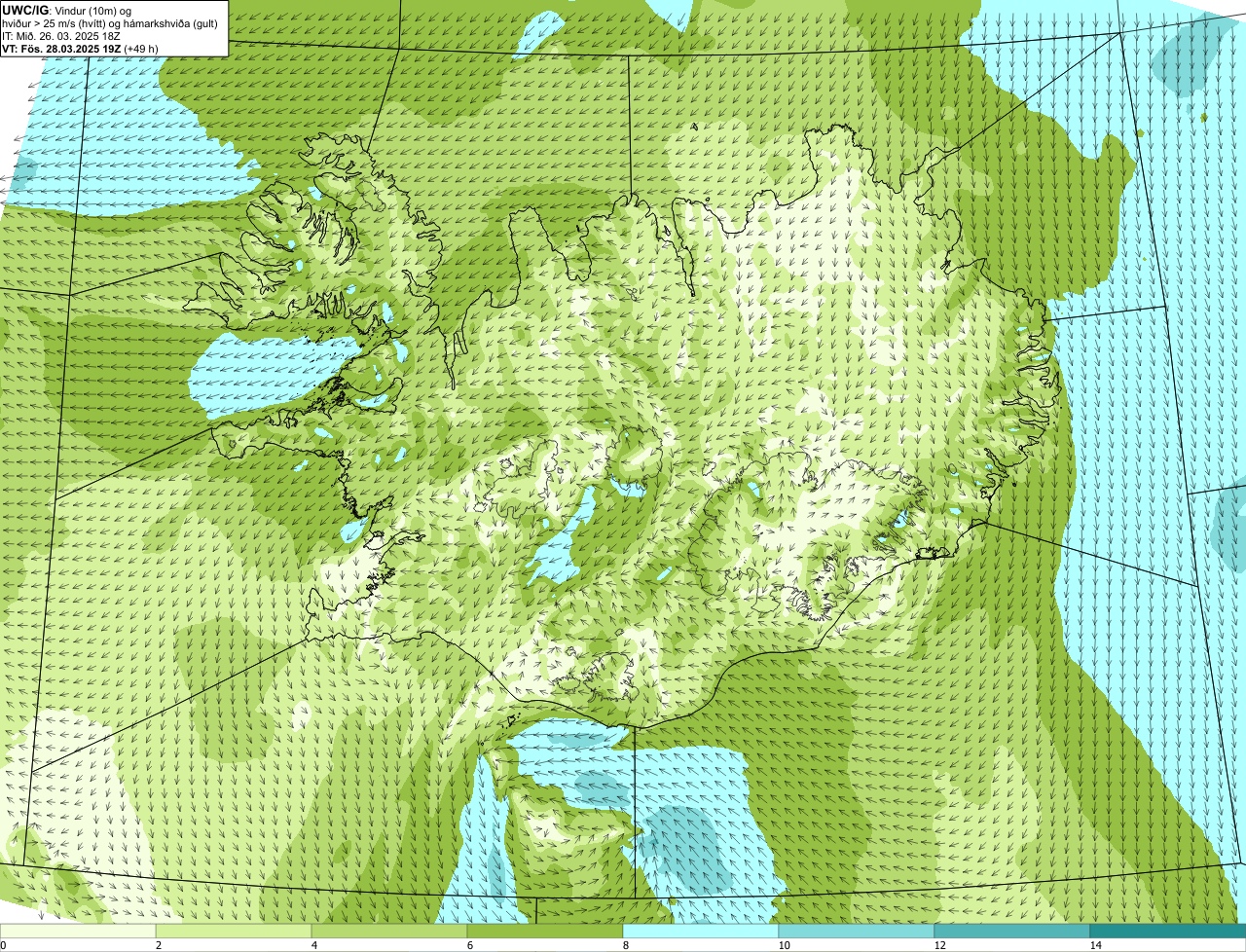
Task: Click the legend tick label '4'
Action: tap(313, 944)
